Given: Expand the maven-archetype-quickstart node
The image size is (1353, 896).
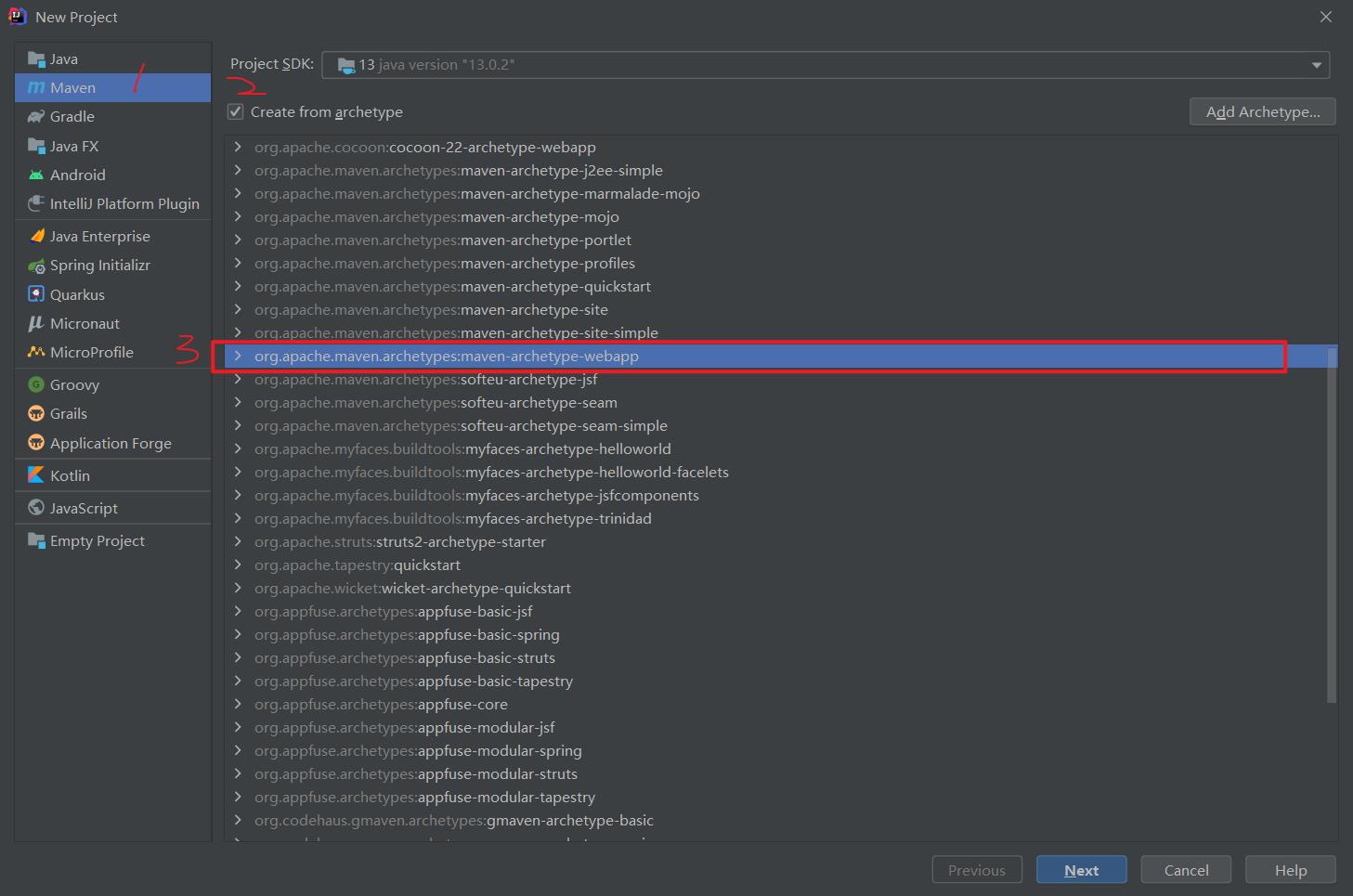Looking at the screenshot, I should [x=238, y=286].
